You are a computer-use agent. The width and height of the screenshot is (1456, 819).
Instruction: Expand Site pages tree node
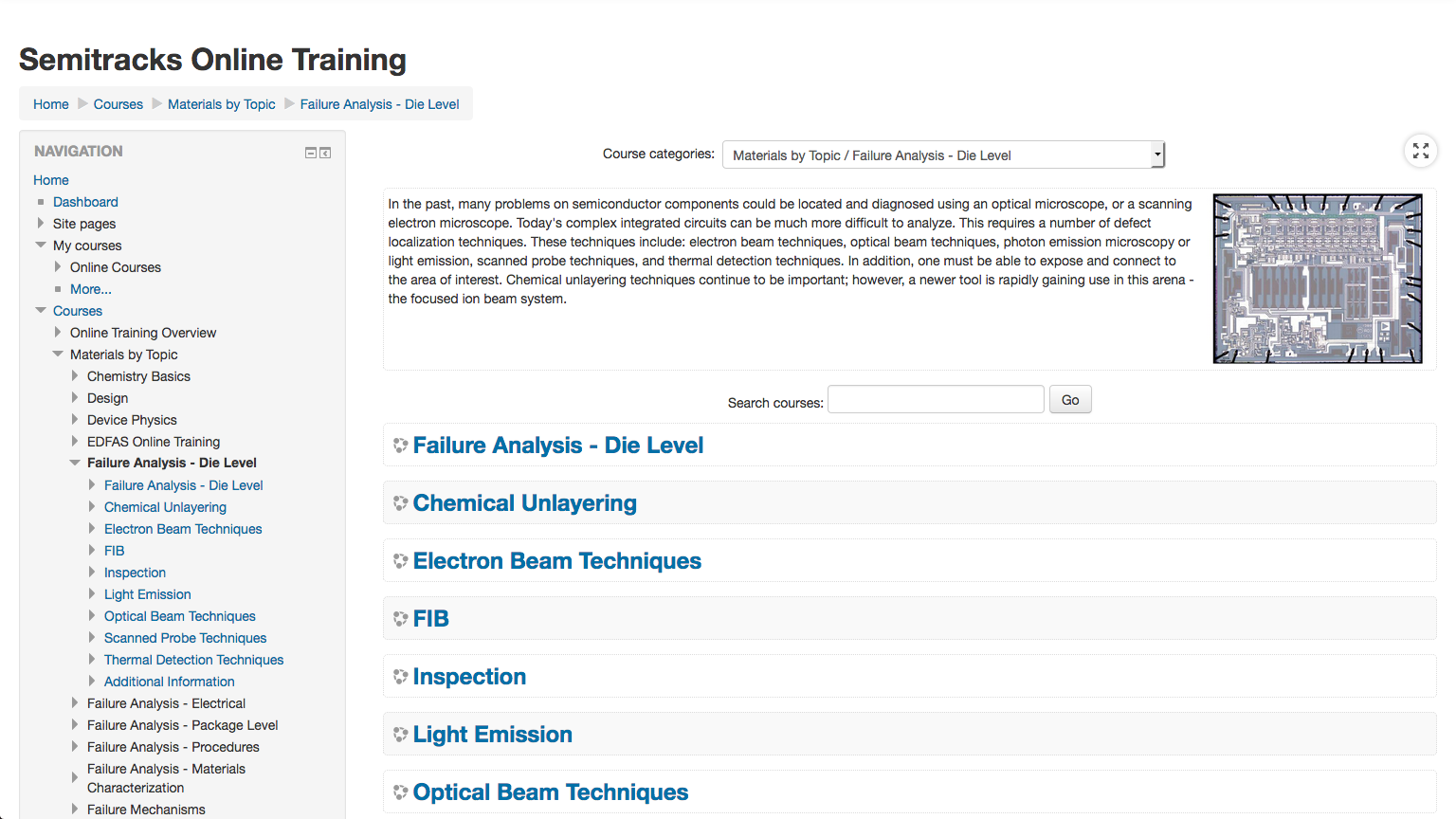tap(41, 224)
